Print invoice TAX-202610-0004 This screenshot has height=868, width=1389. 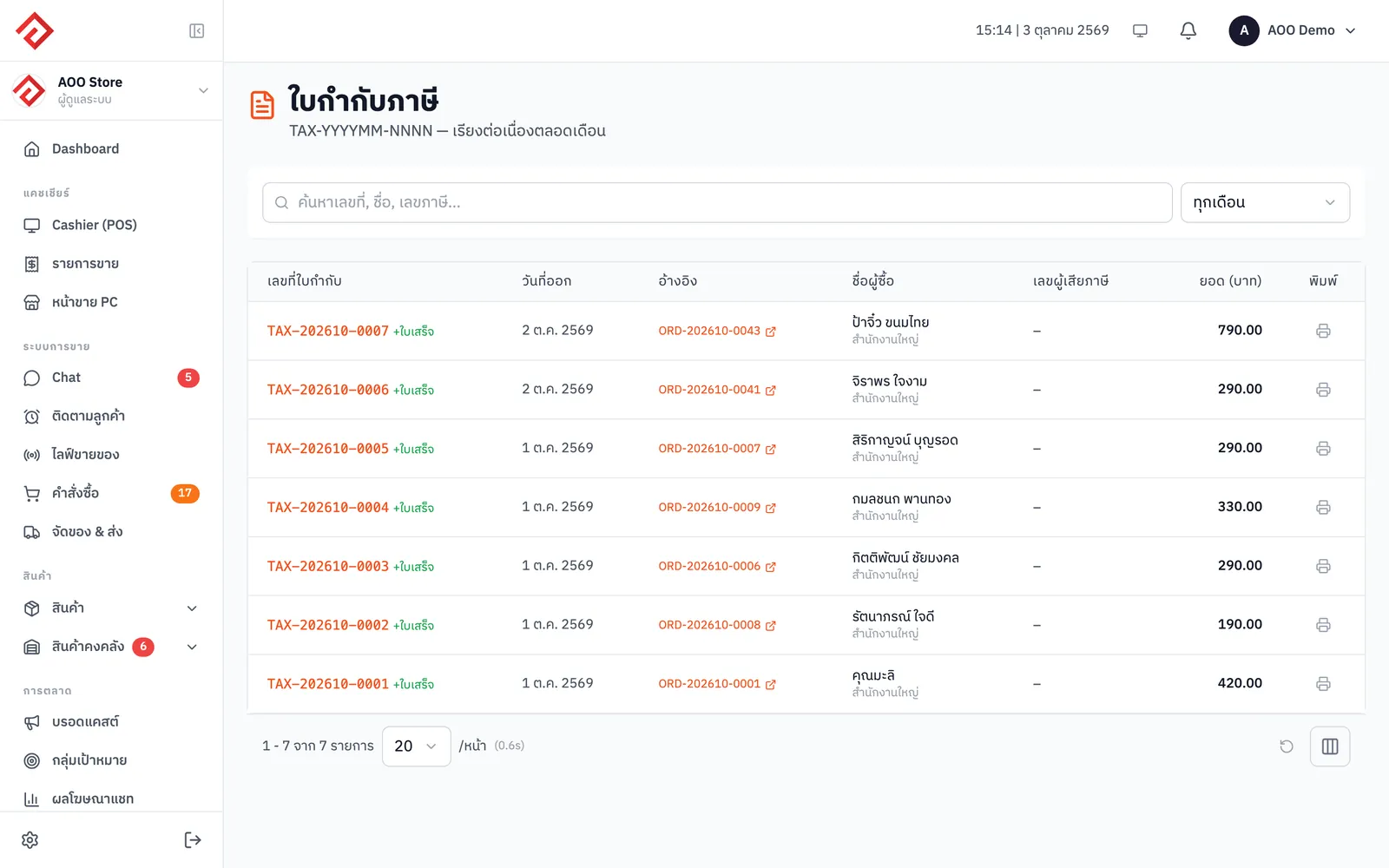tap(1323, 507)
